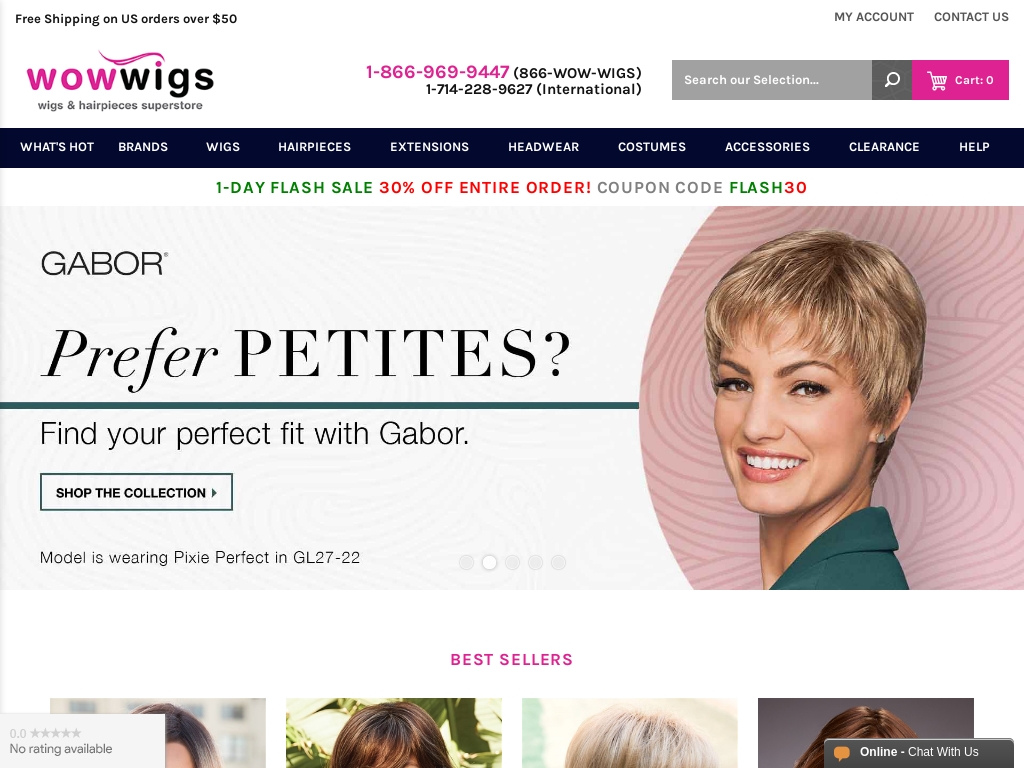Click the search magnifier icon
This screenshot has height=768, width=1024.
[891, 80]
